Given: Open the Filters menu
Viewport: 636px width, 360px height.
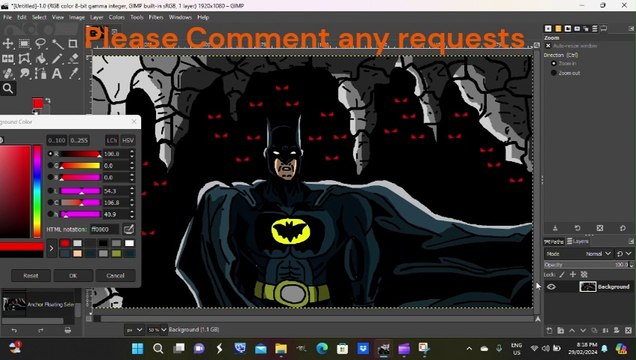Looking at the screenshot, I should pos(156,17).
